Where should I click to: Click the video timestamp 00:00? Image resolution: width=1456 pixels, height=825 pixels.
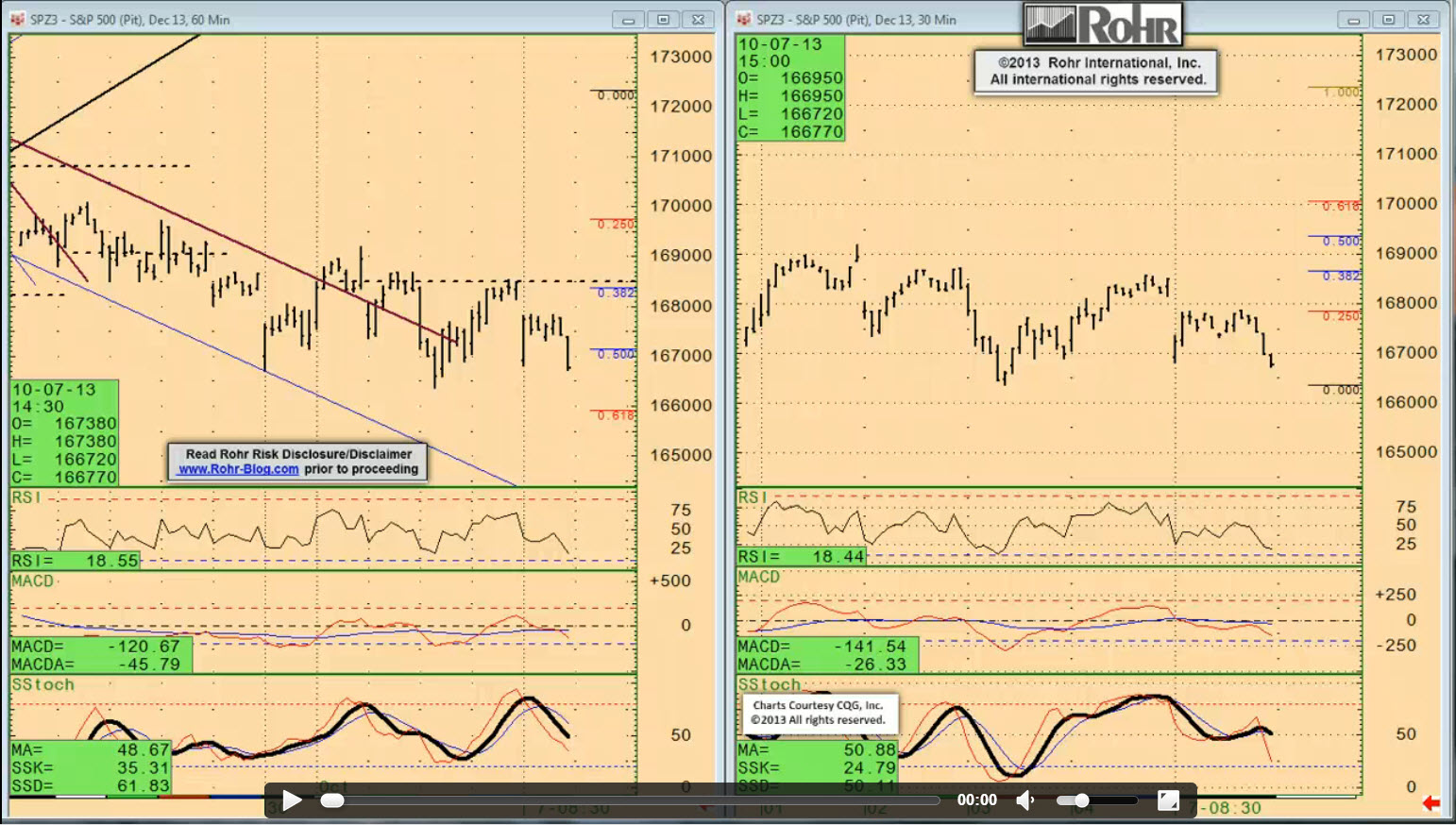[976, 800]
